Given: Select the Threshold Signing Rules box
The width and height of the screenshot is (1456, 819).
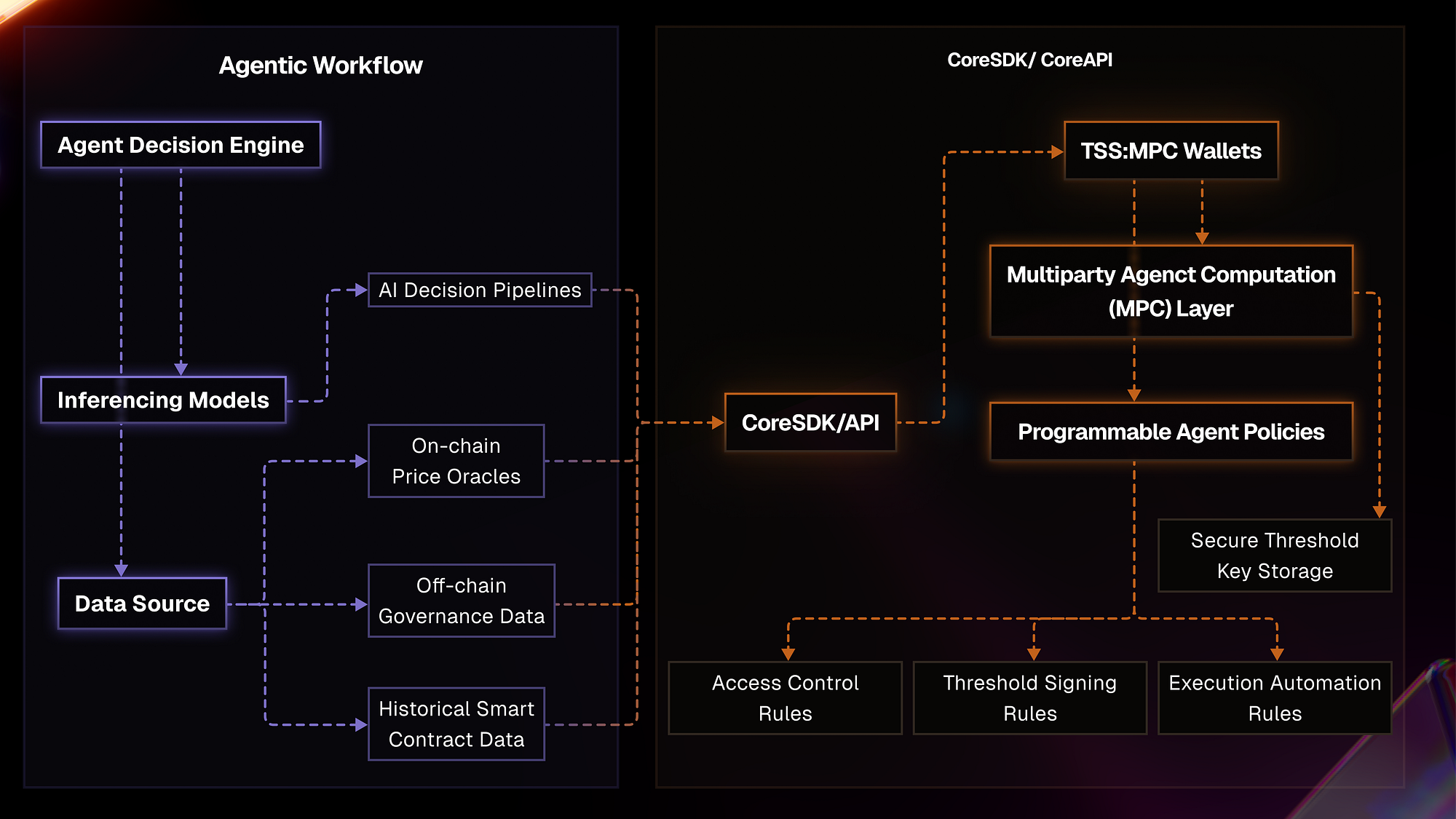Looking at the screenshot, I should tap(1029, 698).
